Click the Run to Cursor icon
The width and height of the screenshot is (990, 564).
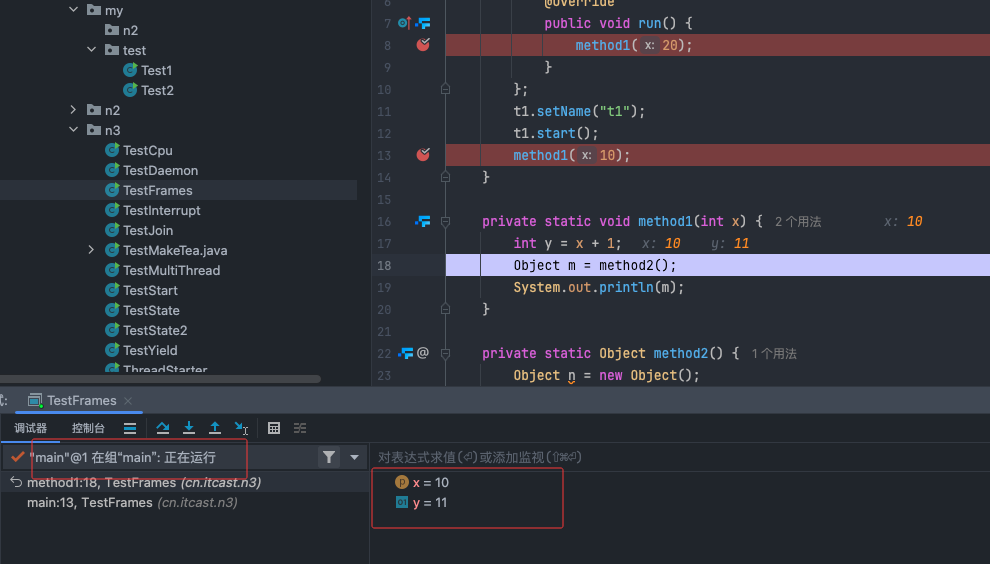coord(241,428)
